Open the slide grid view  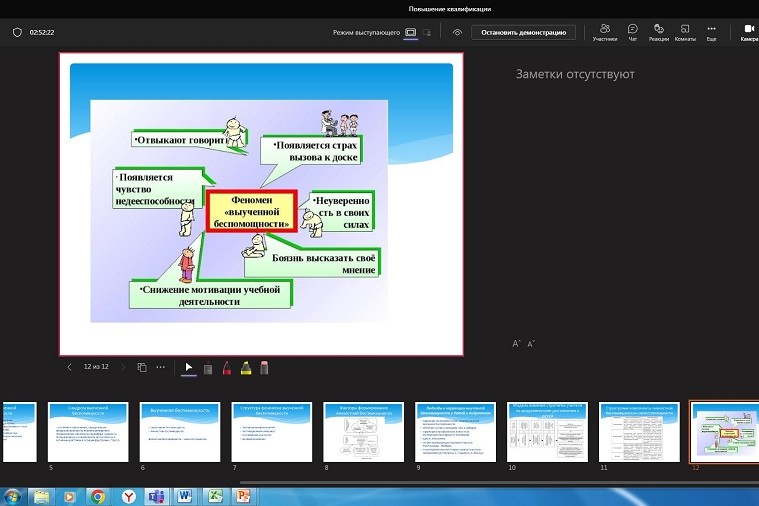142,367
